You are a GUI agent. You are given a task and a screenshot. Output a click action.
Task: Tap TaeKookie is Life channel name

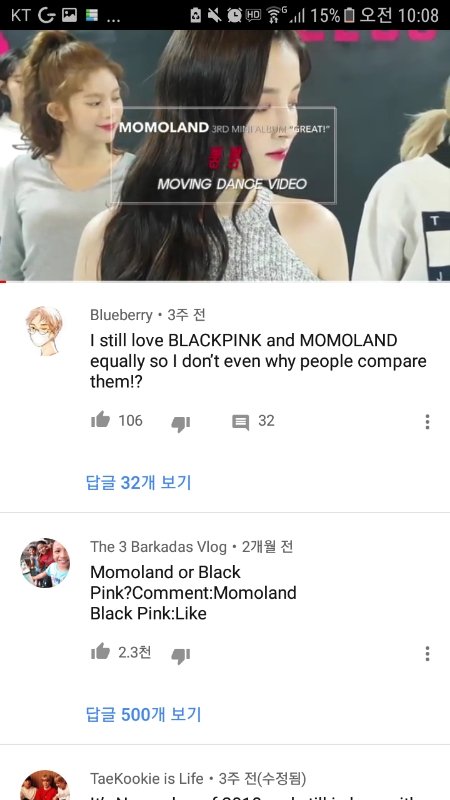point(147,779)
